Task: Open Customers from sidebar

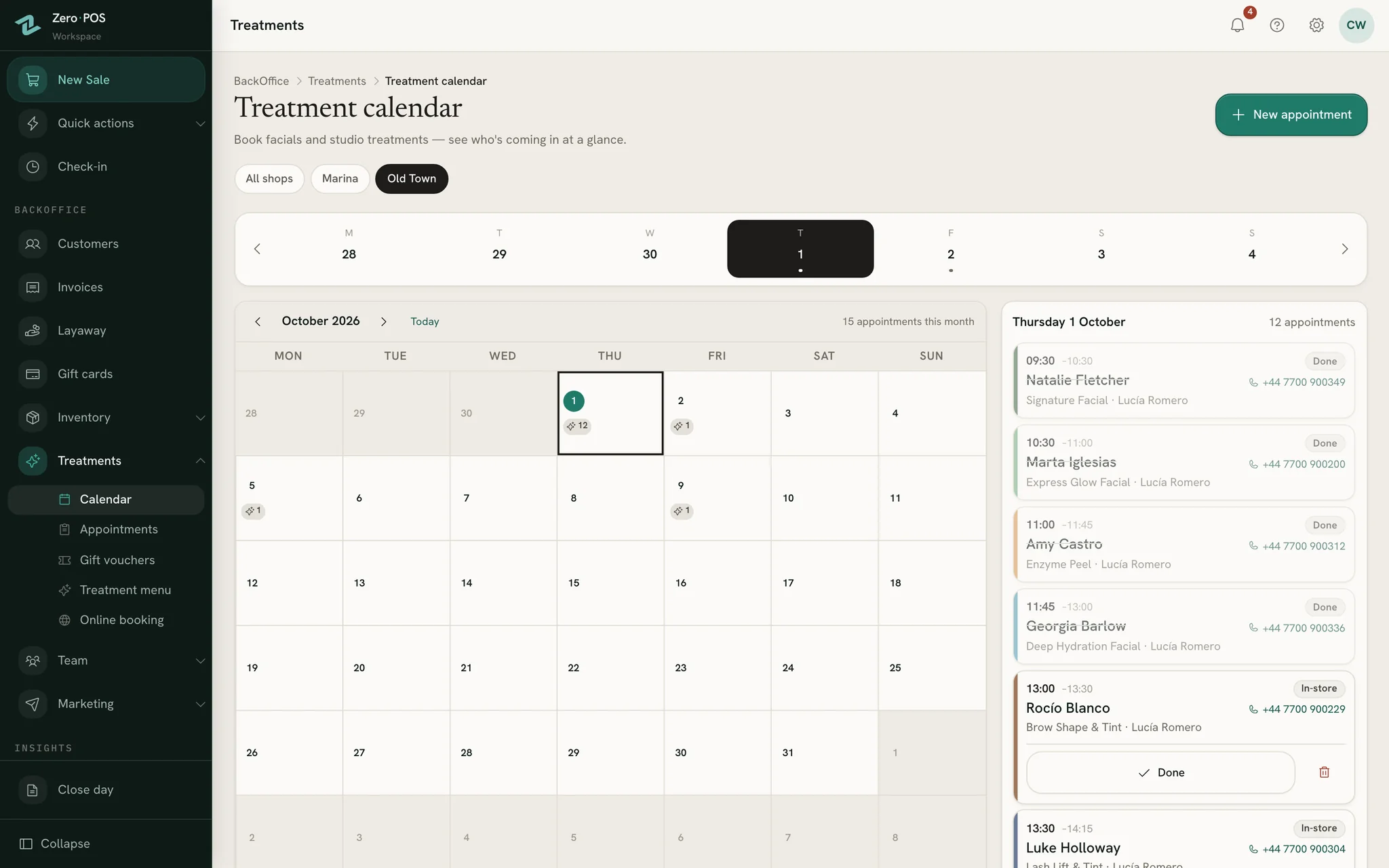Action: point(106,243)
